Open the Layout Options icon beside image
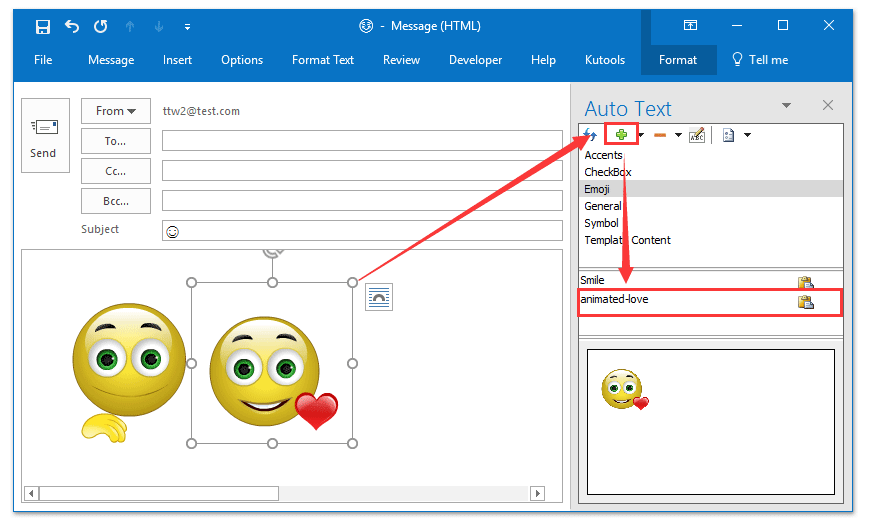 point(379,297)
